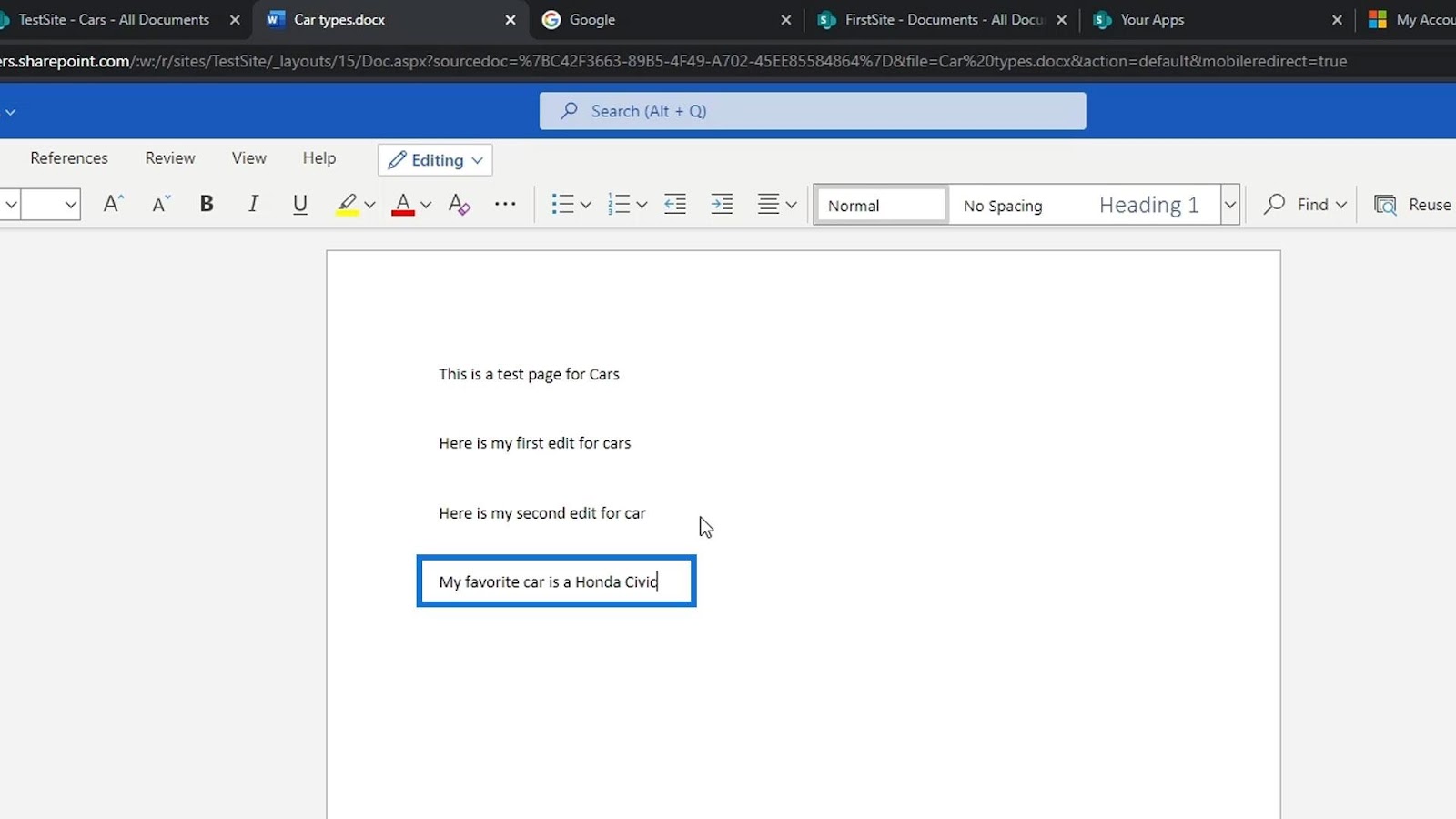Start a numbered list

pyautogui.click(x=619, y=205)
